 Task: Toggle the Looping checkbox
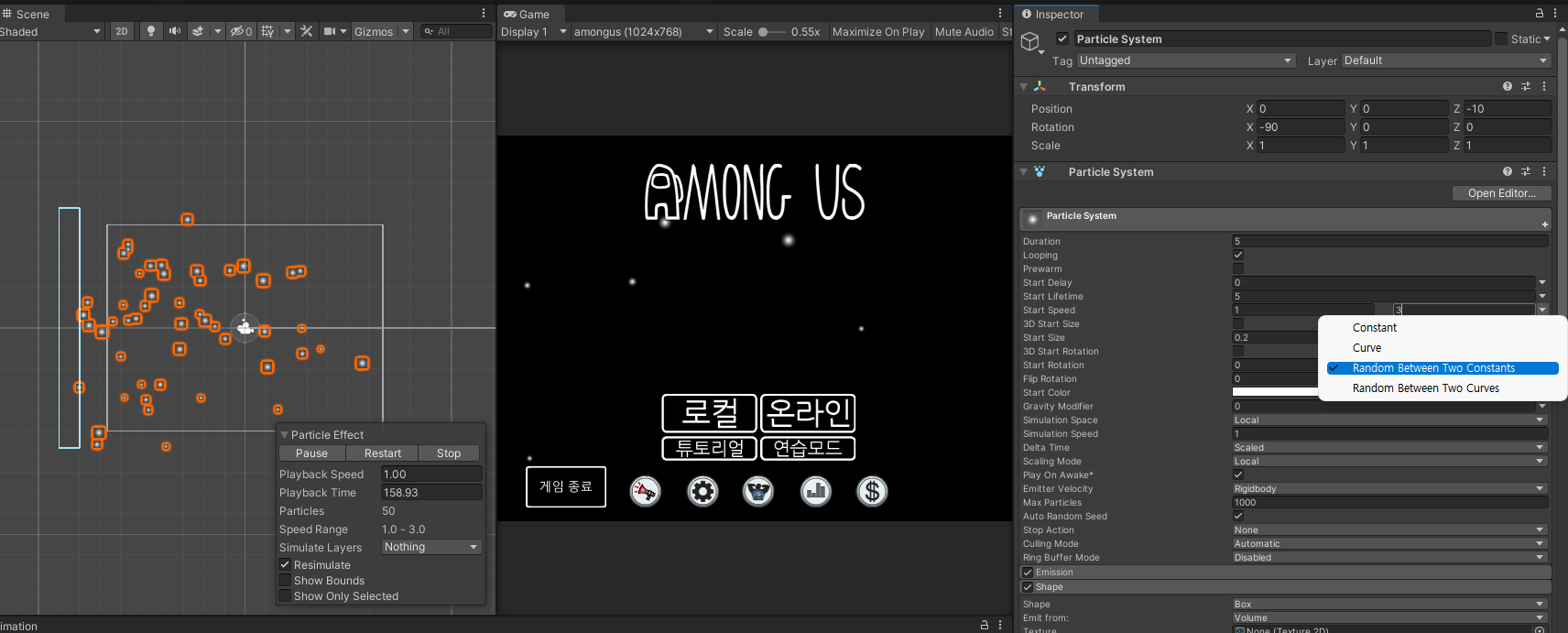pyautogui.click(x=1238, y=255)
